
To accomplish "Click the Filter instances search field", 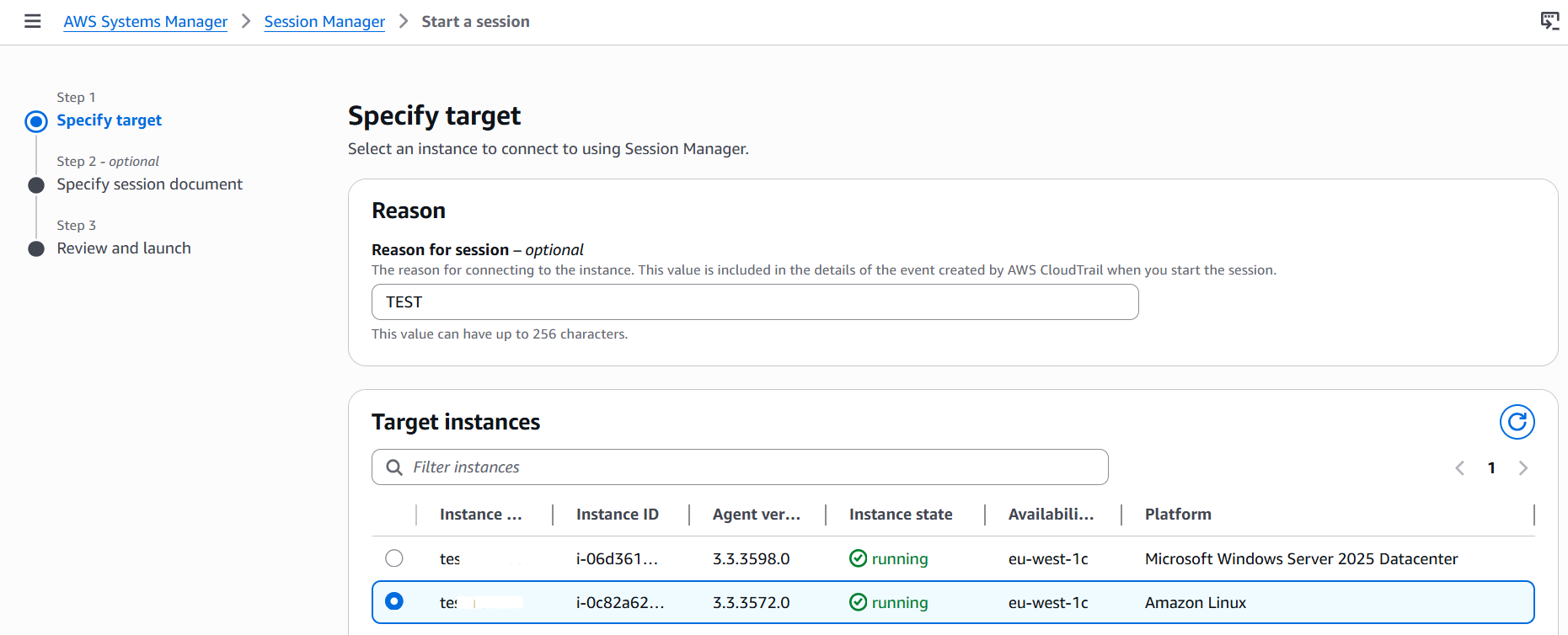I will (x=740, y=467).
